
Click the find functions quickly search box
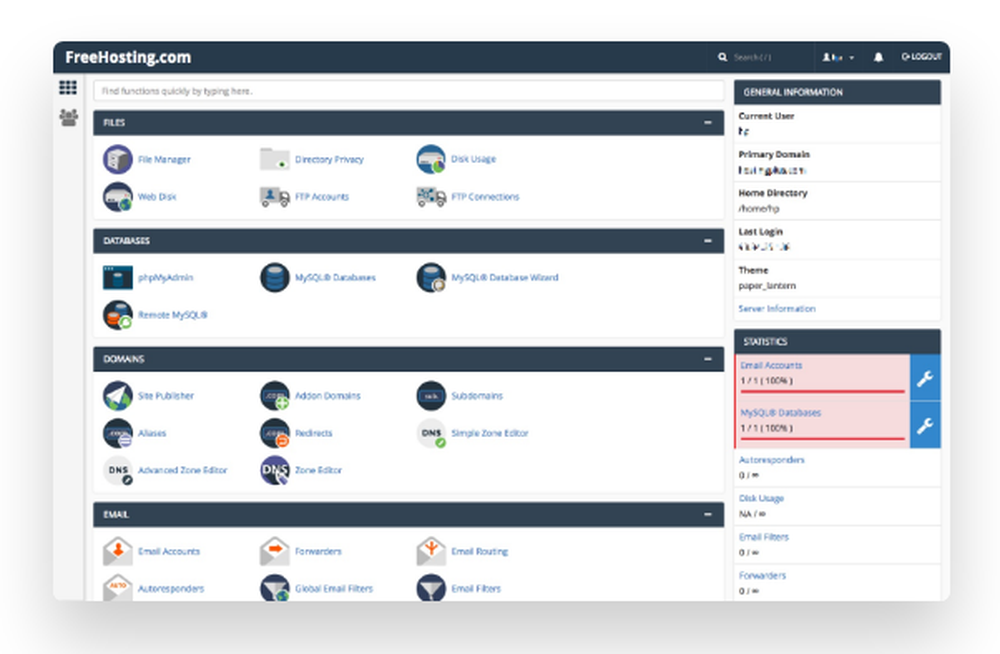point(408,91)
